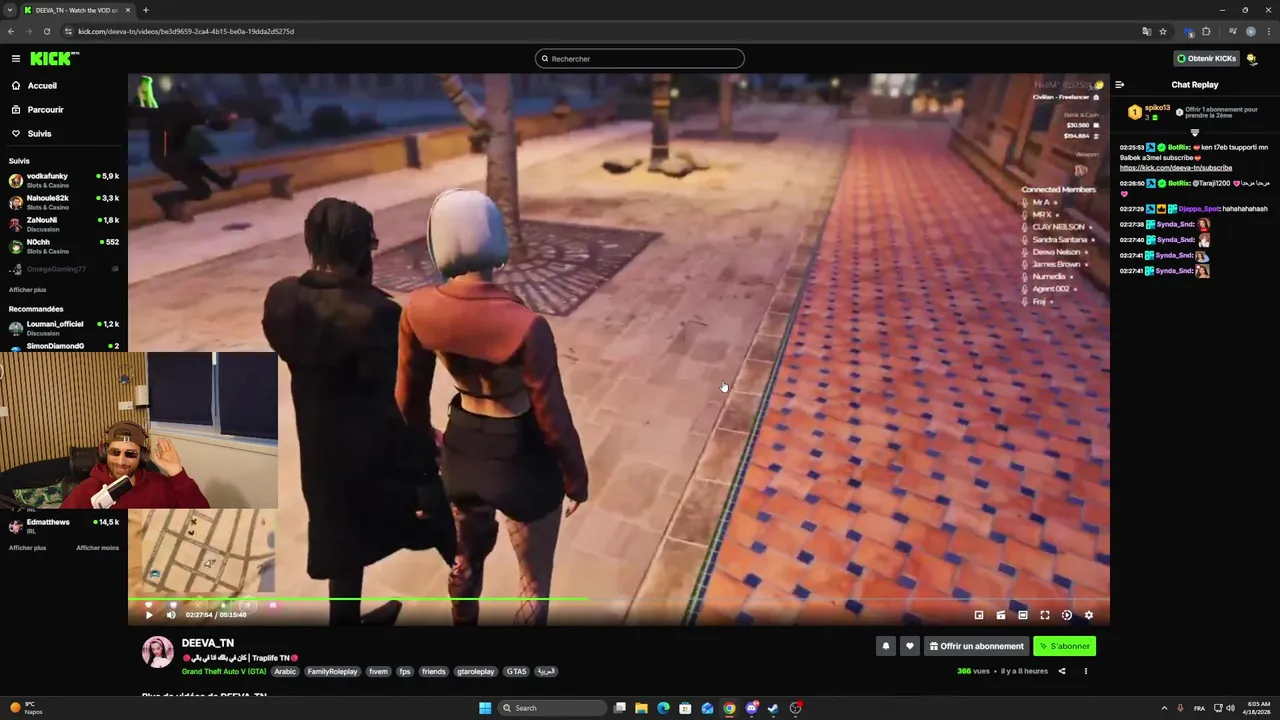Open followed channel ZaNouNi
Image resolution: width=1280 pixels, height=720 pixels.
[64, 224]
